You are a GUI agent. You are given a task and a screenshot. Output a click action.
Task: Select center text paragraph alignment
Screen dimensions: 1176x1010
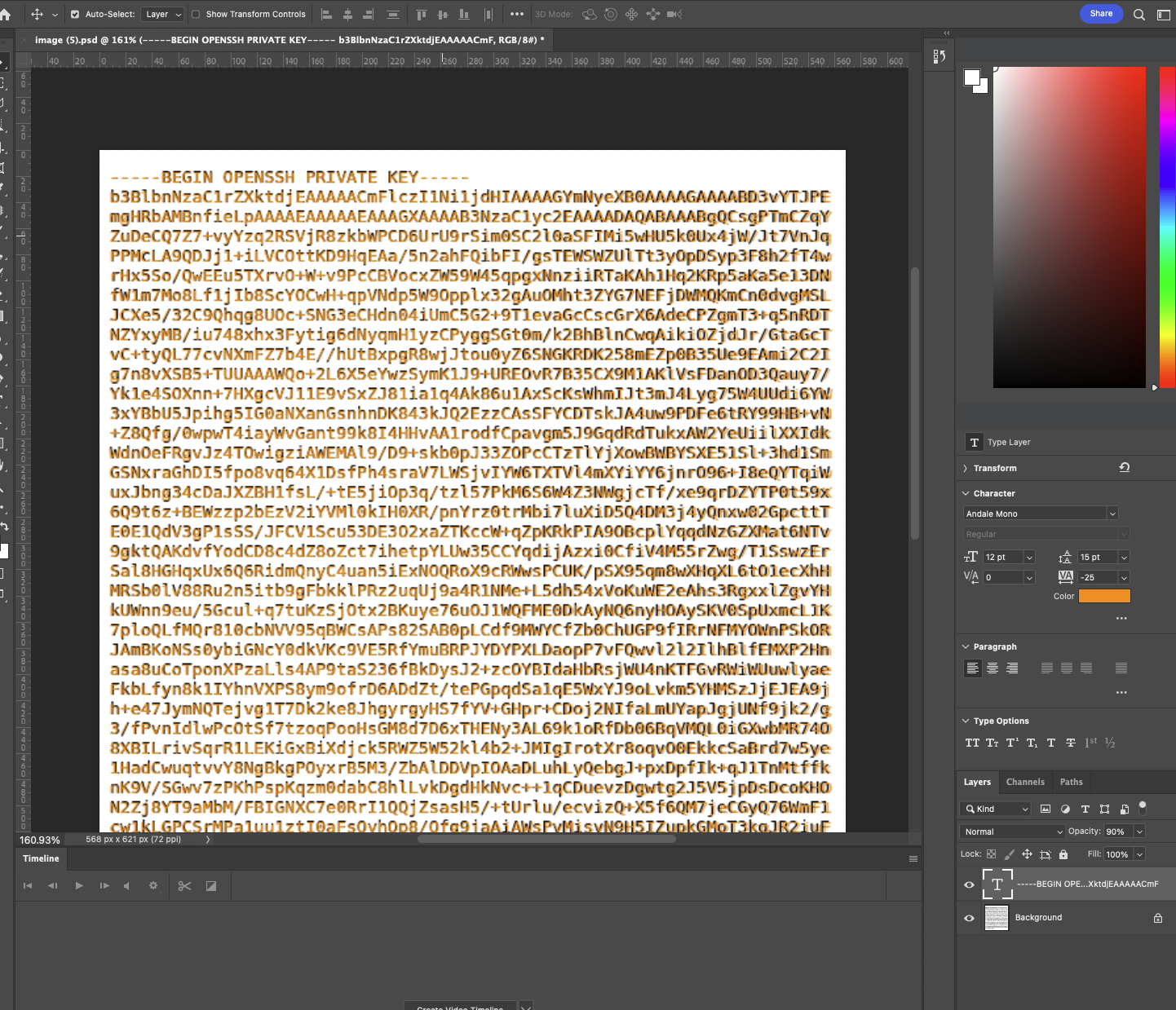pos(993,668)
